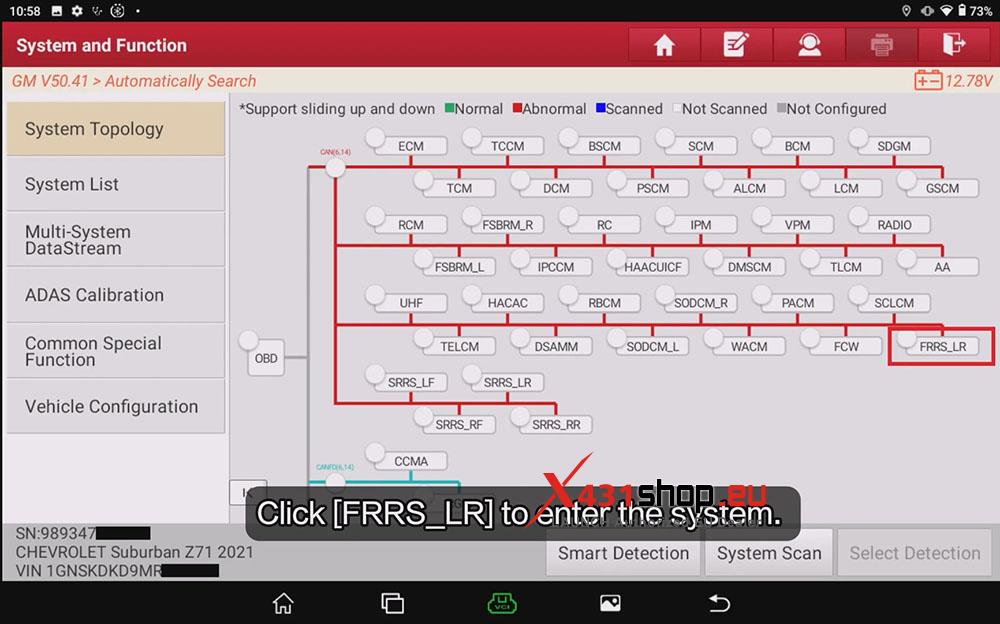Viewport: 1000px width, 624px height.
Task: Check the battery voltage 12.78V indicator
Action: [x=954, y=81]
